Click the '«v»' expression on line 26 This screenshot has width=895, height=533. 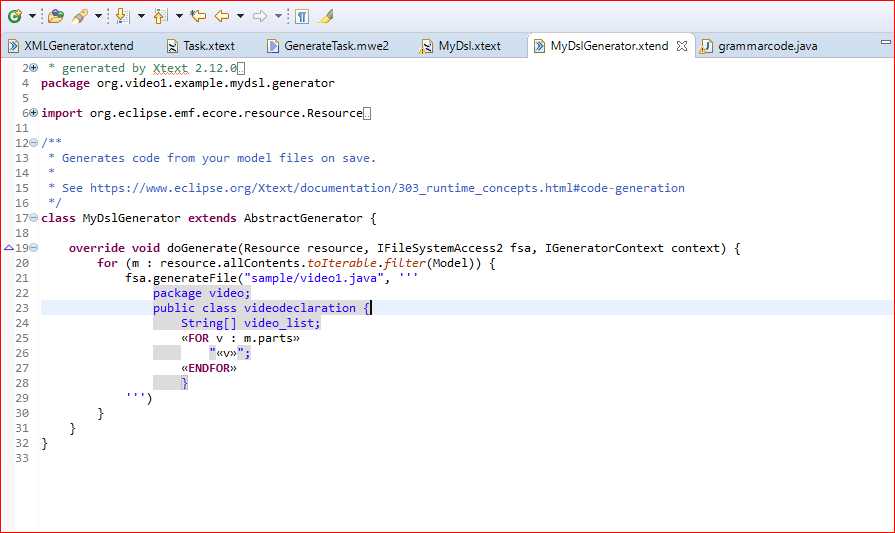tap(227, 353)
